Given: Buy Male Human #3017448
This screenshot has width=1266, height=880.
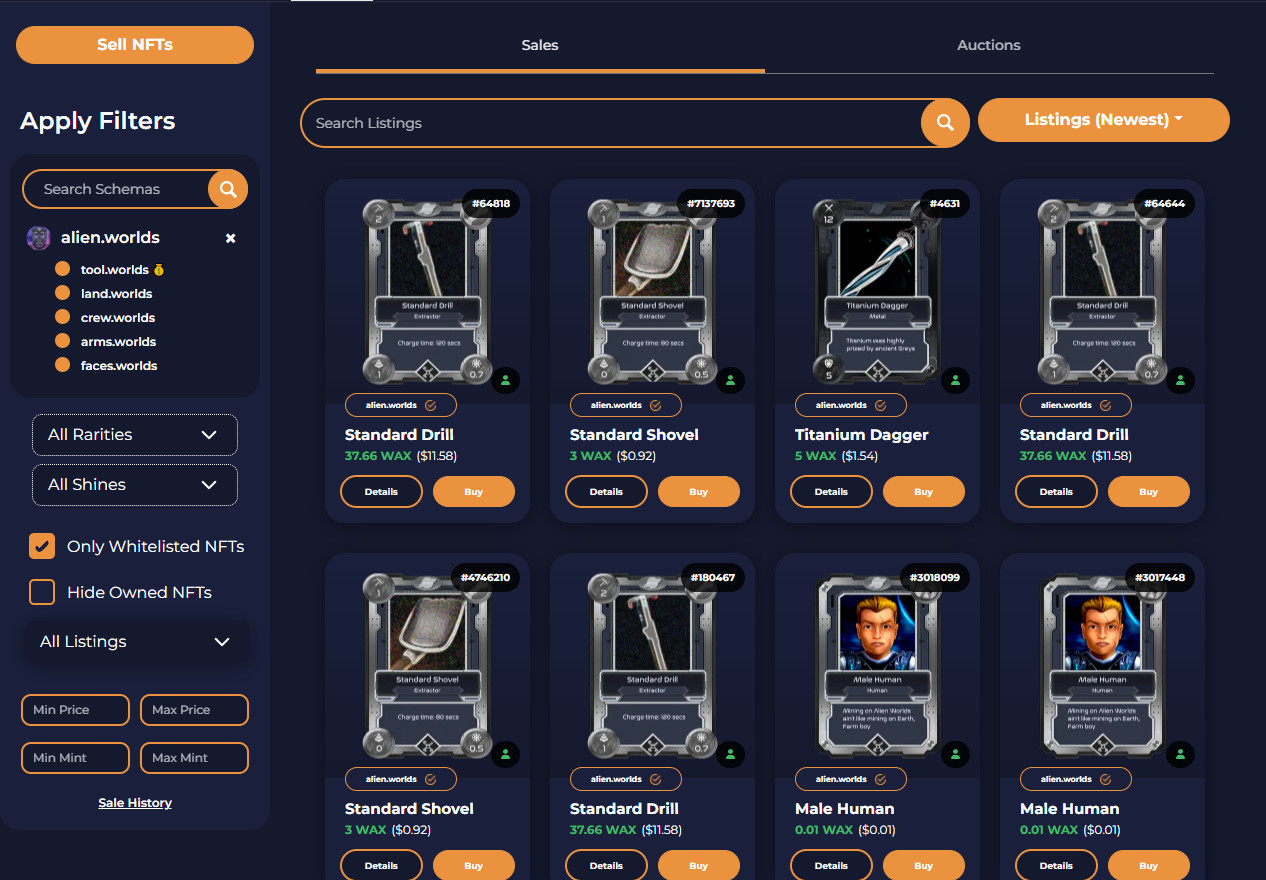Looking at the screenshot, I should pyautogui.click(x=1149, y=866).
